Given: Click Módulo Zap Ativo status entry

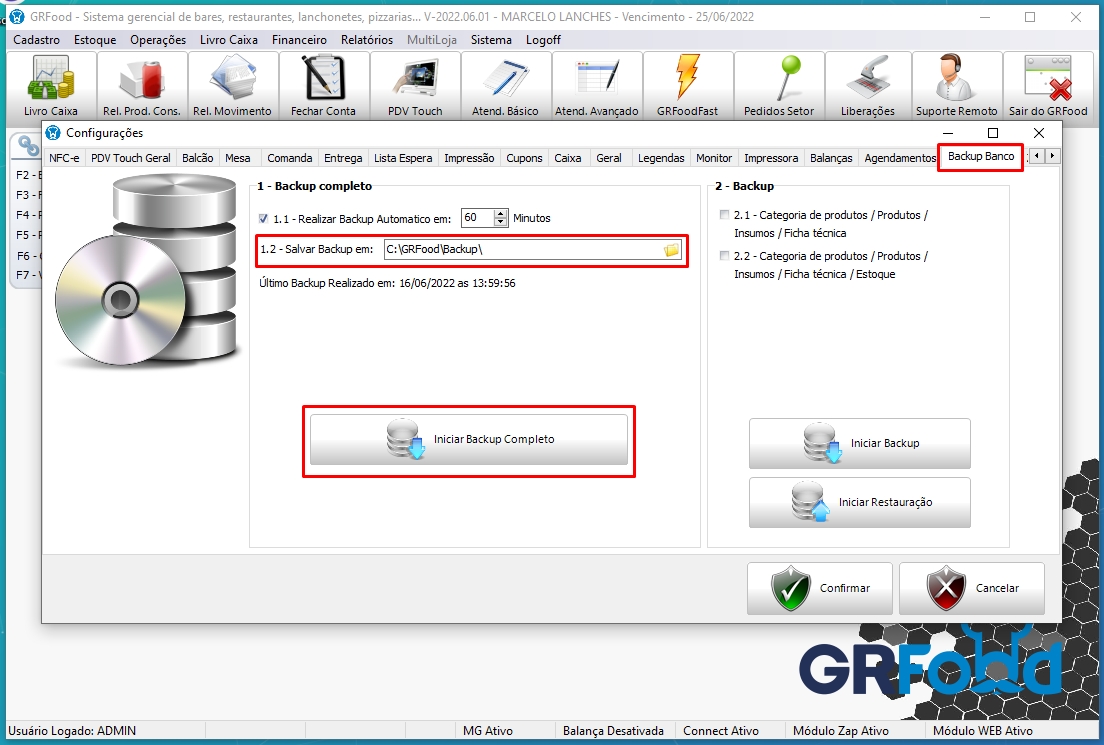Looking at the screenshot, I should pos(841,731).
